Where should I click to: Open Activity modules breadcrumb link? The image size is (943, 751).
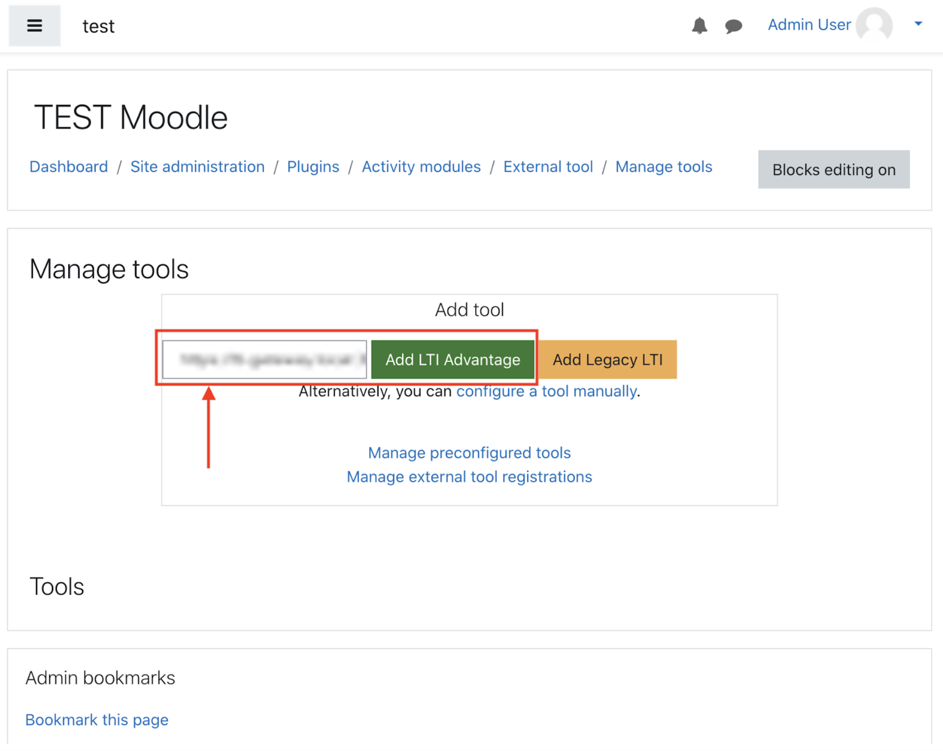421,167
